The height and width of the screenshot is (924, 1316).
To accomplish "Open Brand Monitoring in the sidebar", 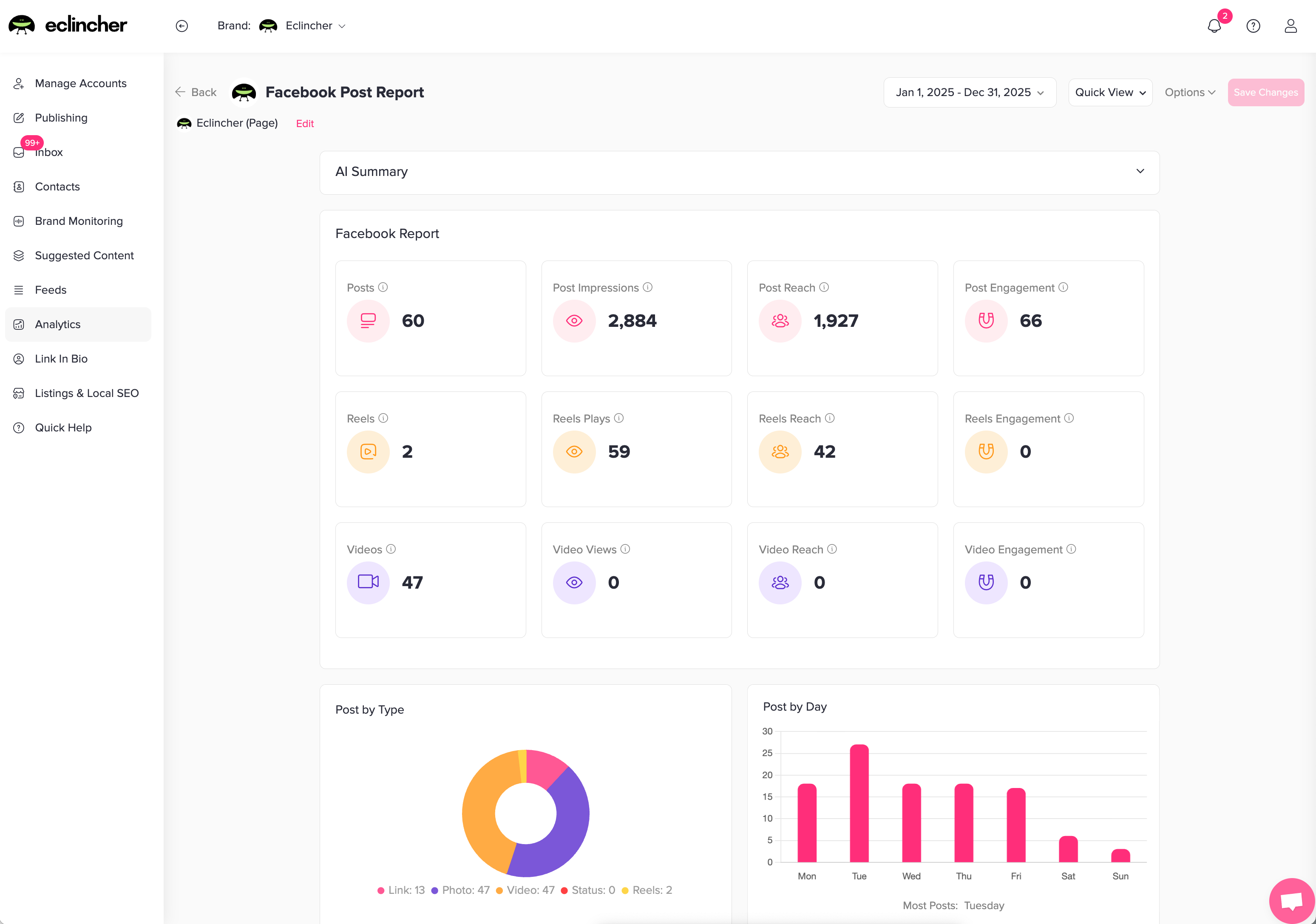I will click(79, 221).
